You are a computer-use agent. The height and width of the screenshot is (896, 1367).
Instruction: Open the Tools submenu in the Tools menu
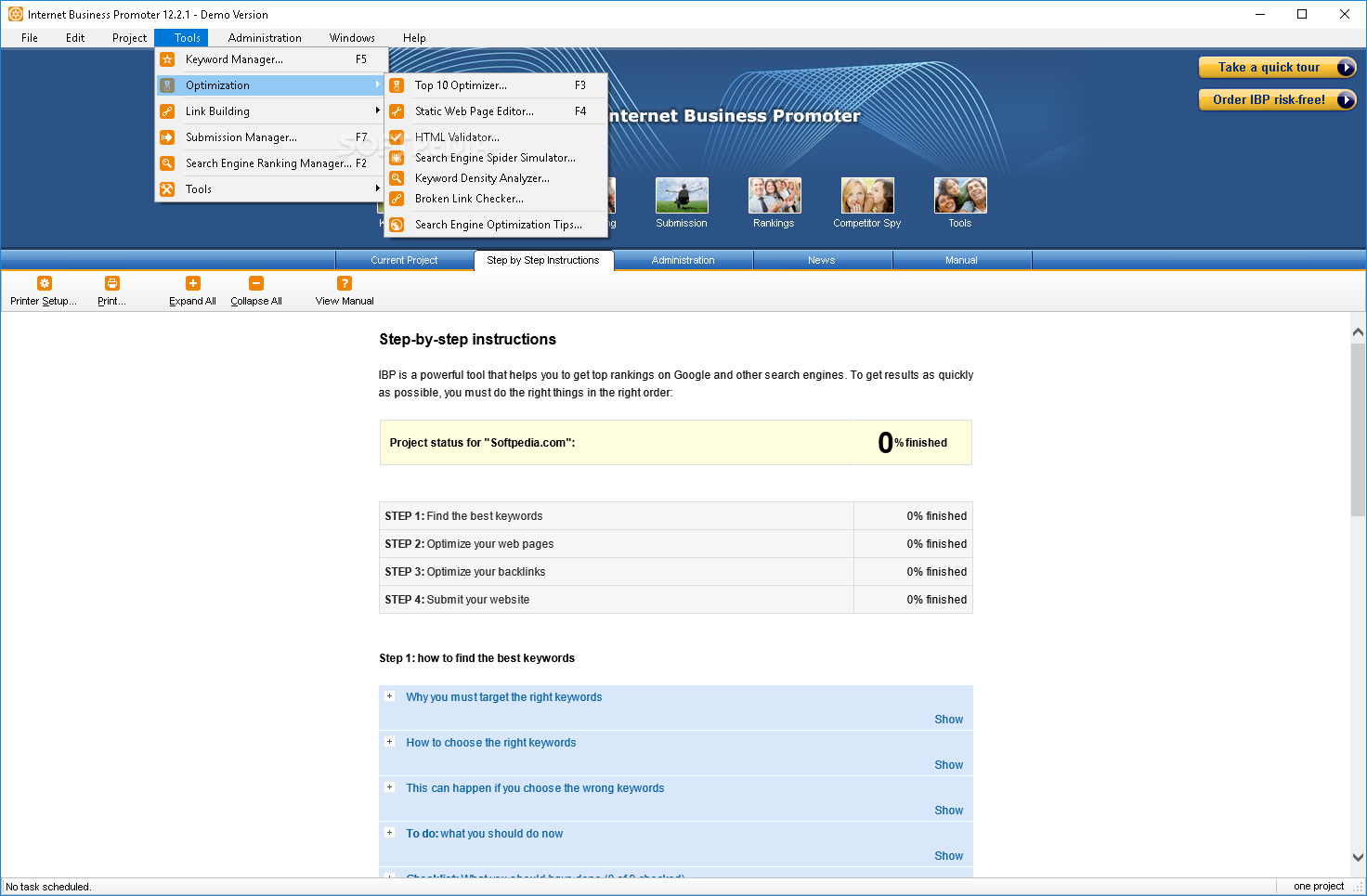[x=270, y=189]
